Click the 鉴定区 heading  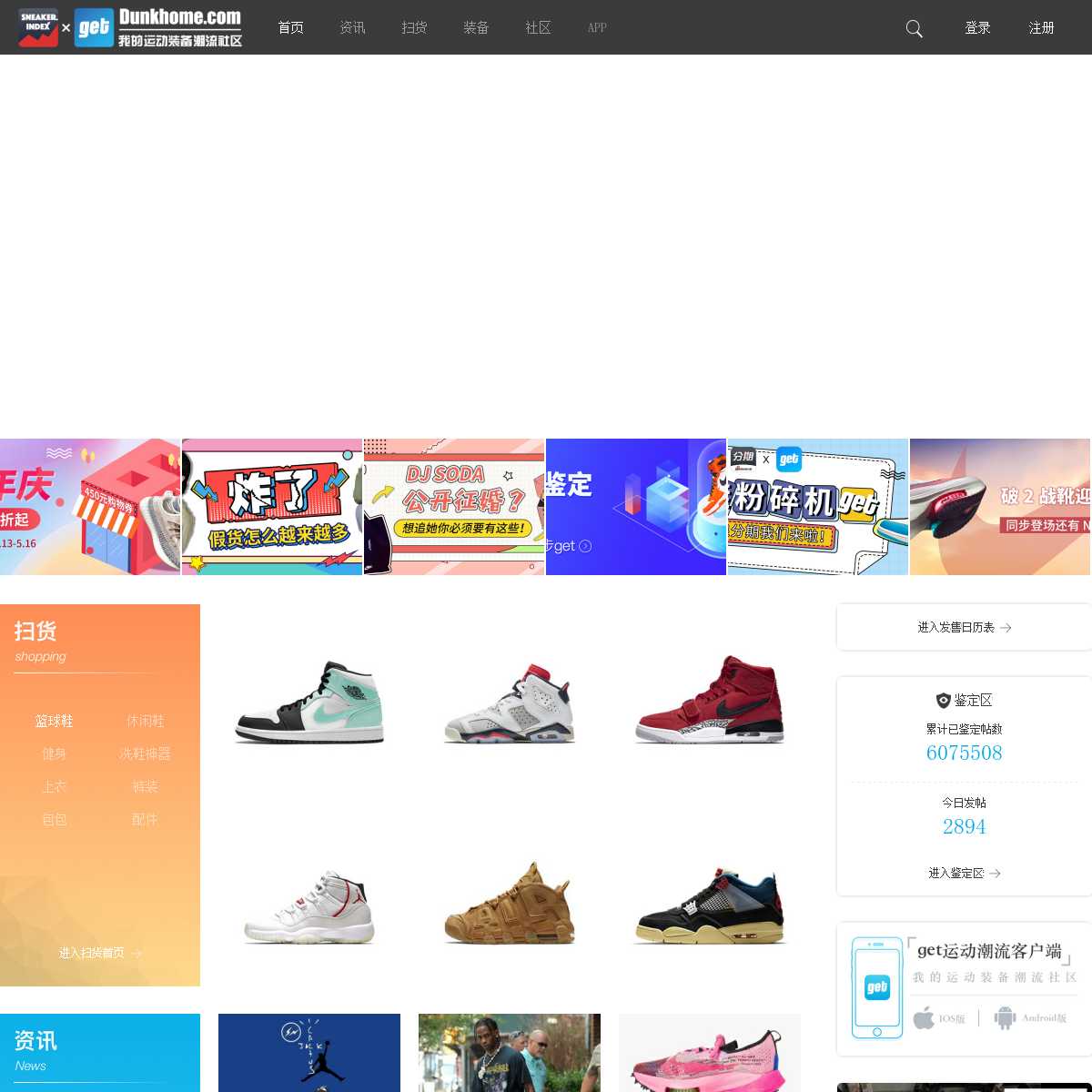[x=973, y=700]
